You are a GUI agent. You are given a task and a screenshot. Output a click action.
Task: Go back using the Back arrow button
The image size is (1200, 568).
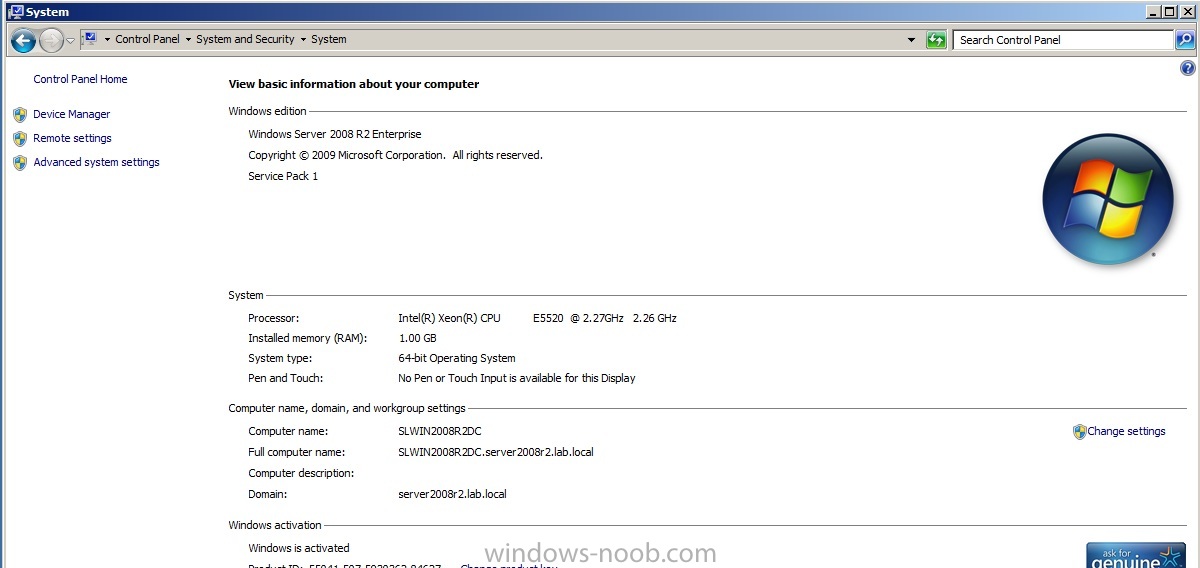click(x=23, y=40)
